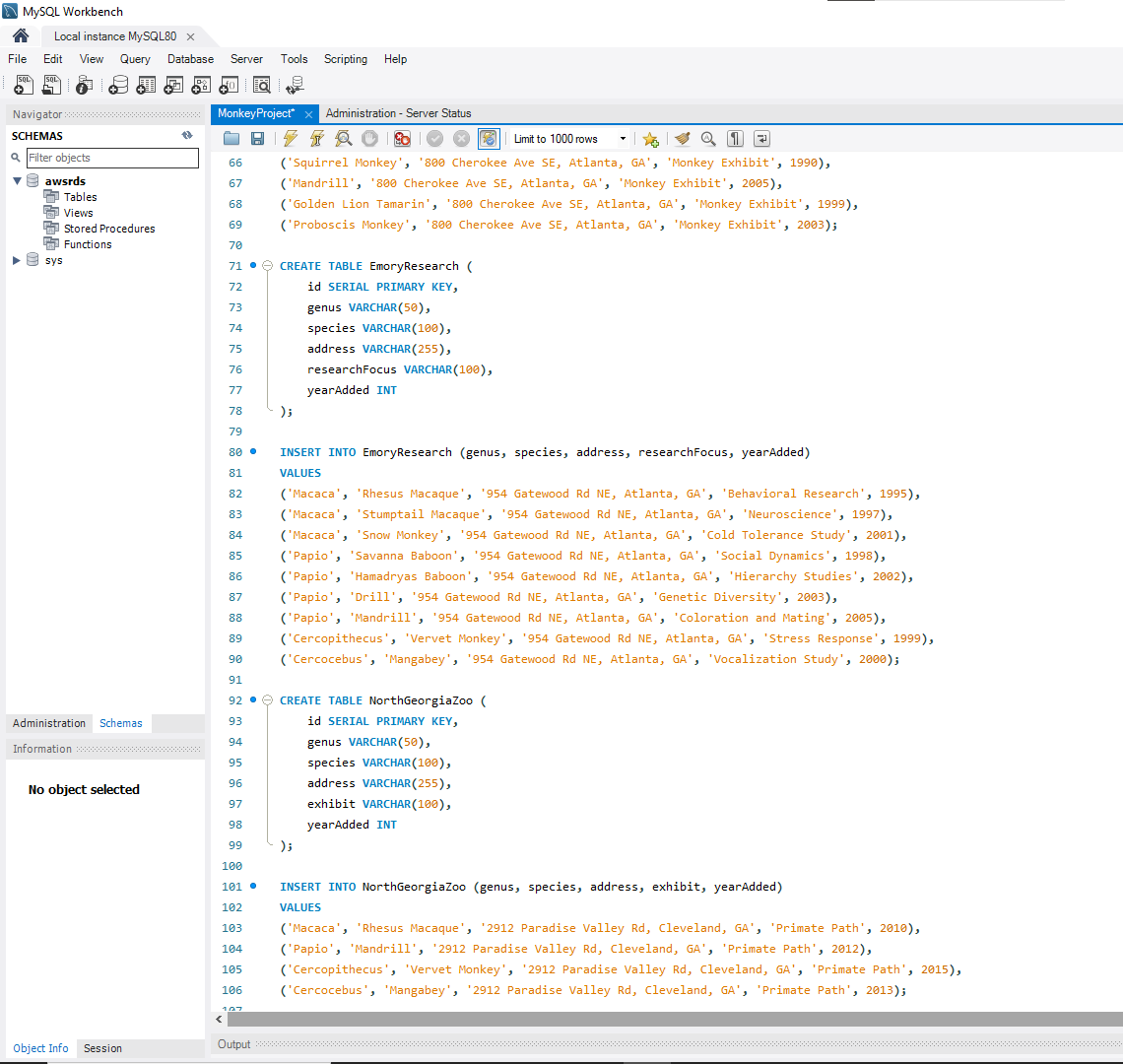The height and width of the screenshot is (1064, 1123).
Task: Toggle word wrapping in editor
Action: click(x=761, y=139)
